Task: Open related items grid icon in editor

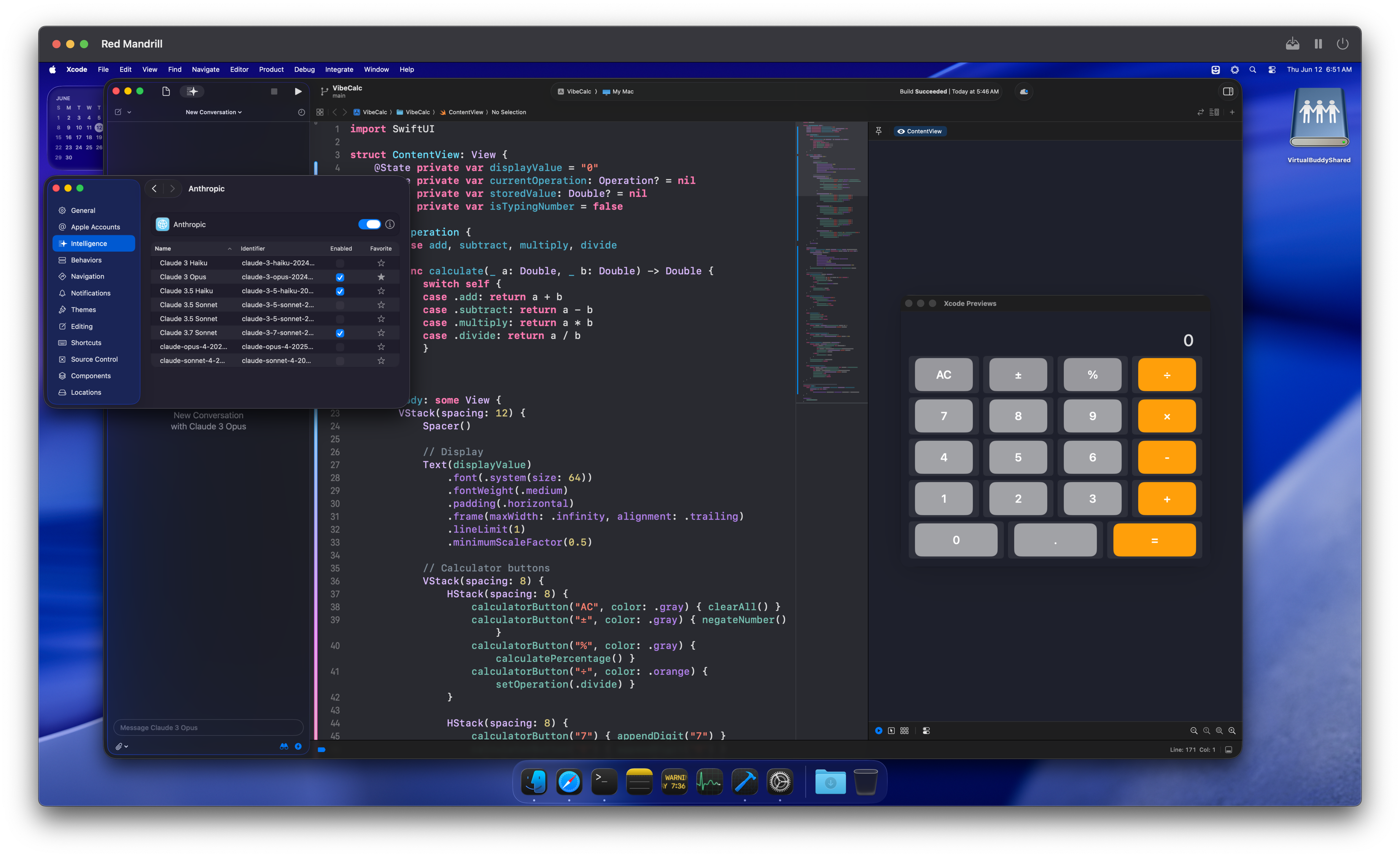Action: click(x=320, y=112)
